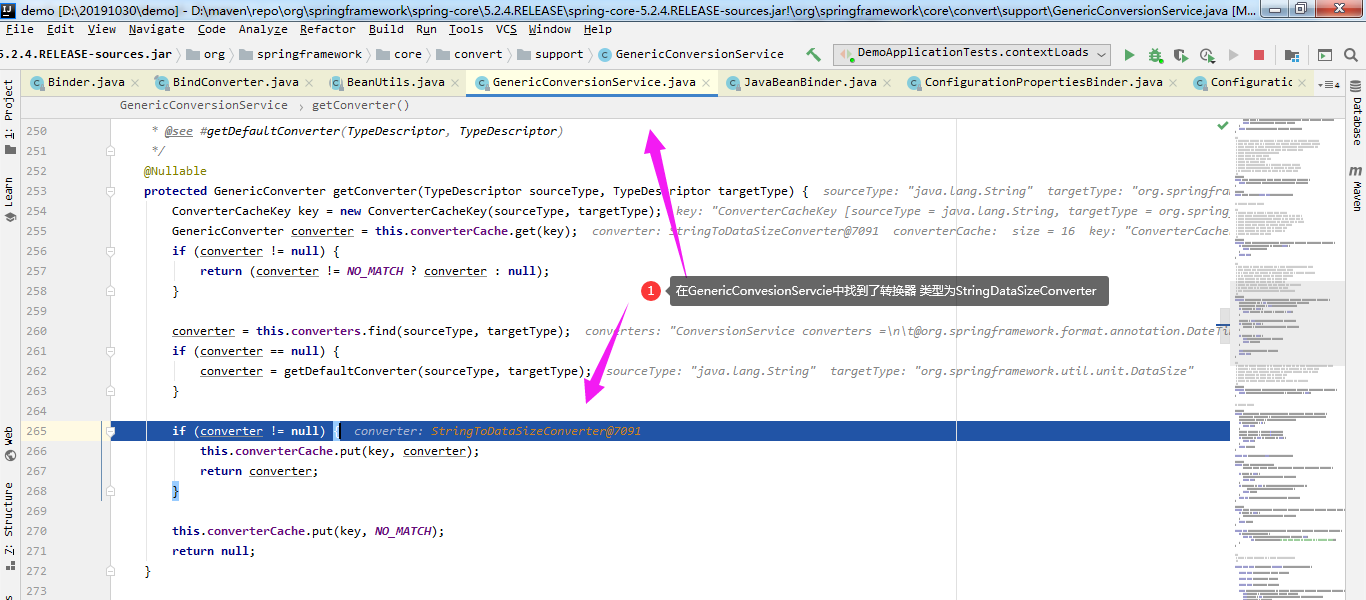
Task: Collapse the fold marker at line 265
Action: coord(112,431)
